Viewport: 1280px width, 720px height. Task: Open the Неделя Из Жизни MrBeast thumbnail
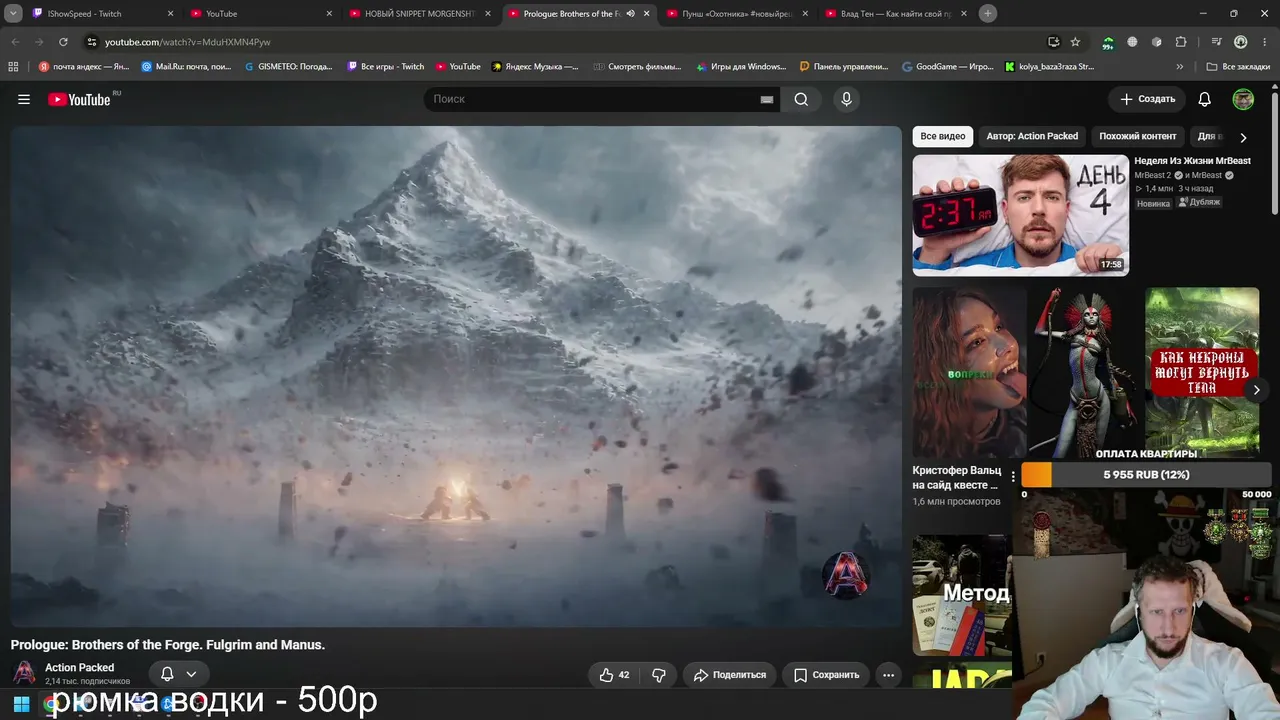(x=1020, y=215)
